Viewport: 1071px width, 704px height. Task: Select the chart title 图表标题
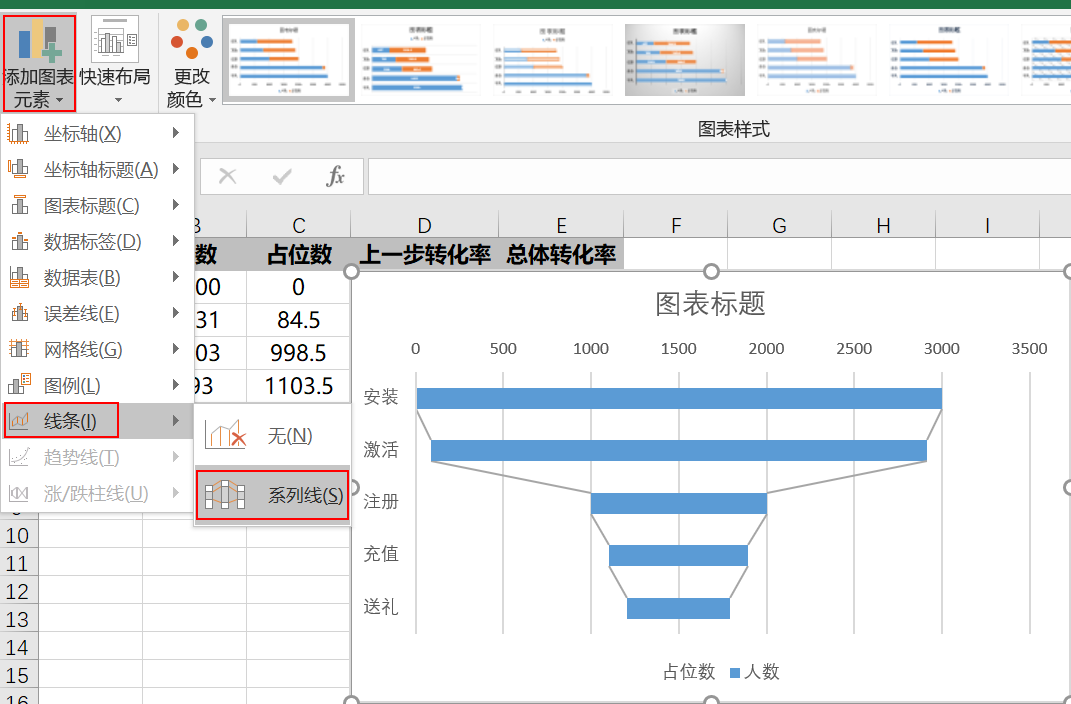[710, 303]
